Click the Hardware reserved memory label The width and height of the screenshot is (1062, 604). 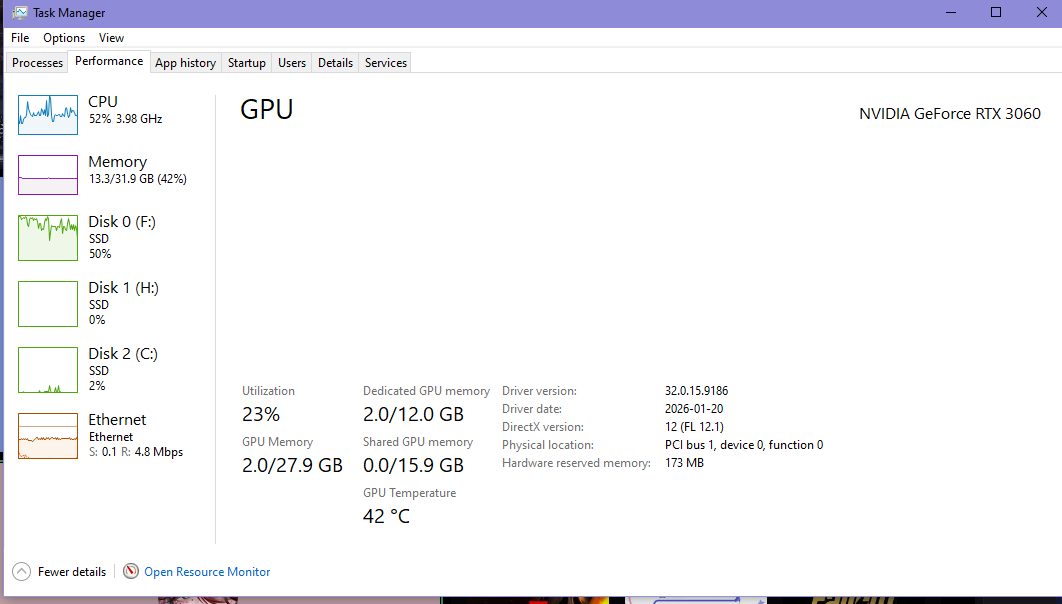(x=576, y=463)
